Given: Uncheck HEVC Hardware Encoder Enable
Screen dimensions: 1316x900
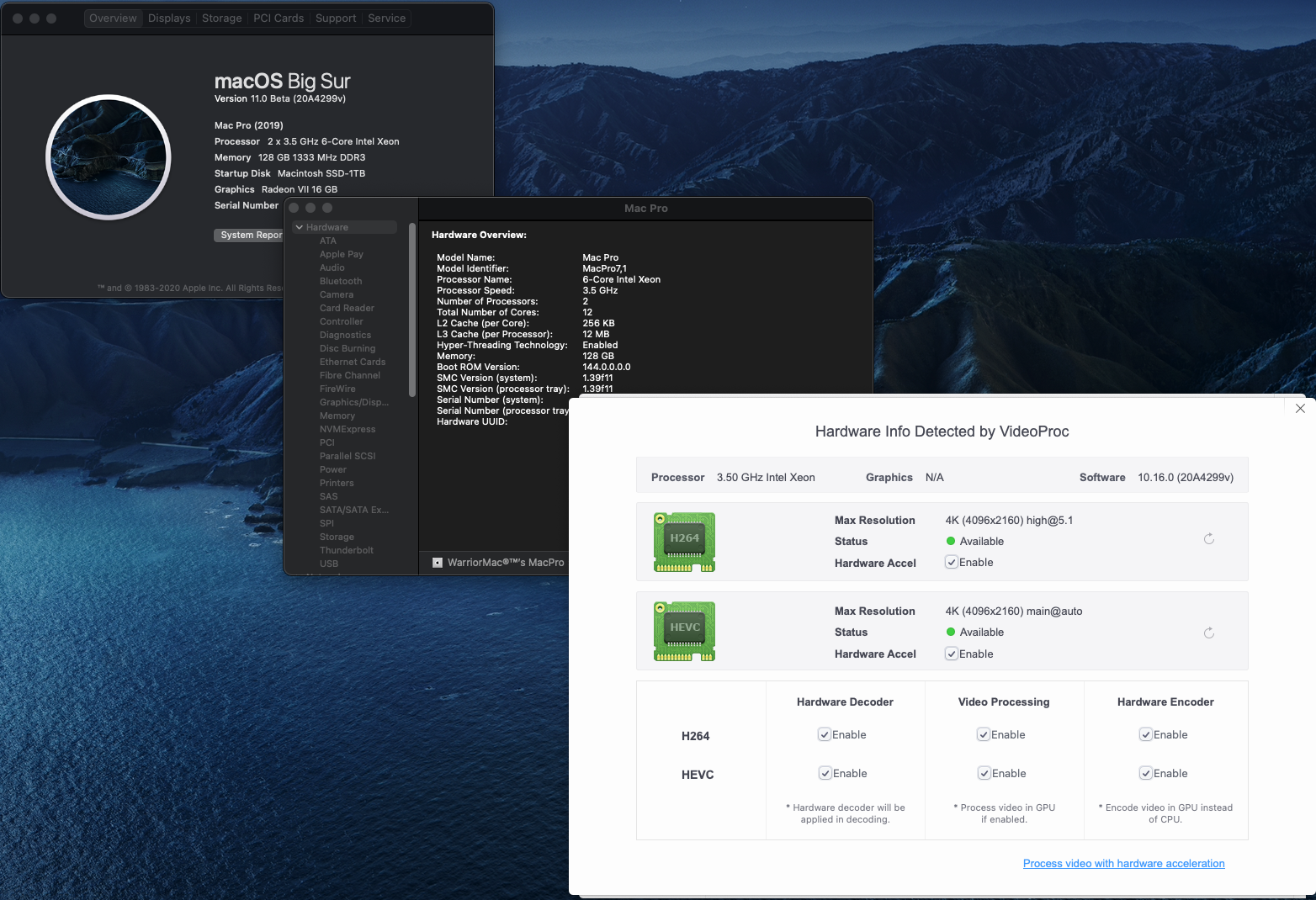Looking at the screenshot, I should point(1146,774).
